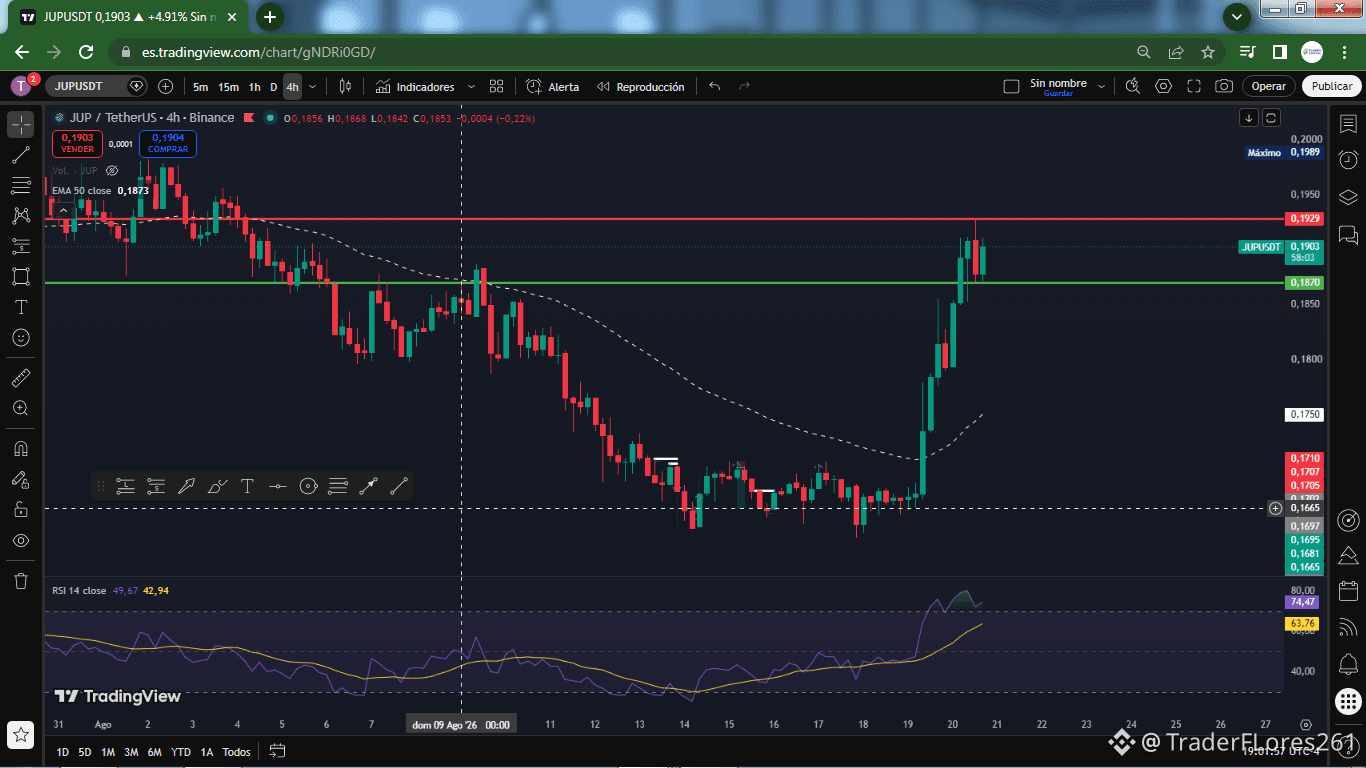Image resolution: width=1366 pixels, height=768 pixels.
Task: Toggle stay in drawing mode pencil-lock
Action: [20, 479]
